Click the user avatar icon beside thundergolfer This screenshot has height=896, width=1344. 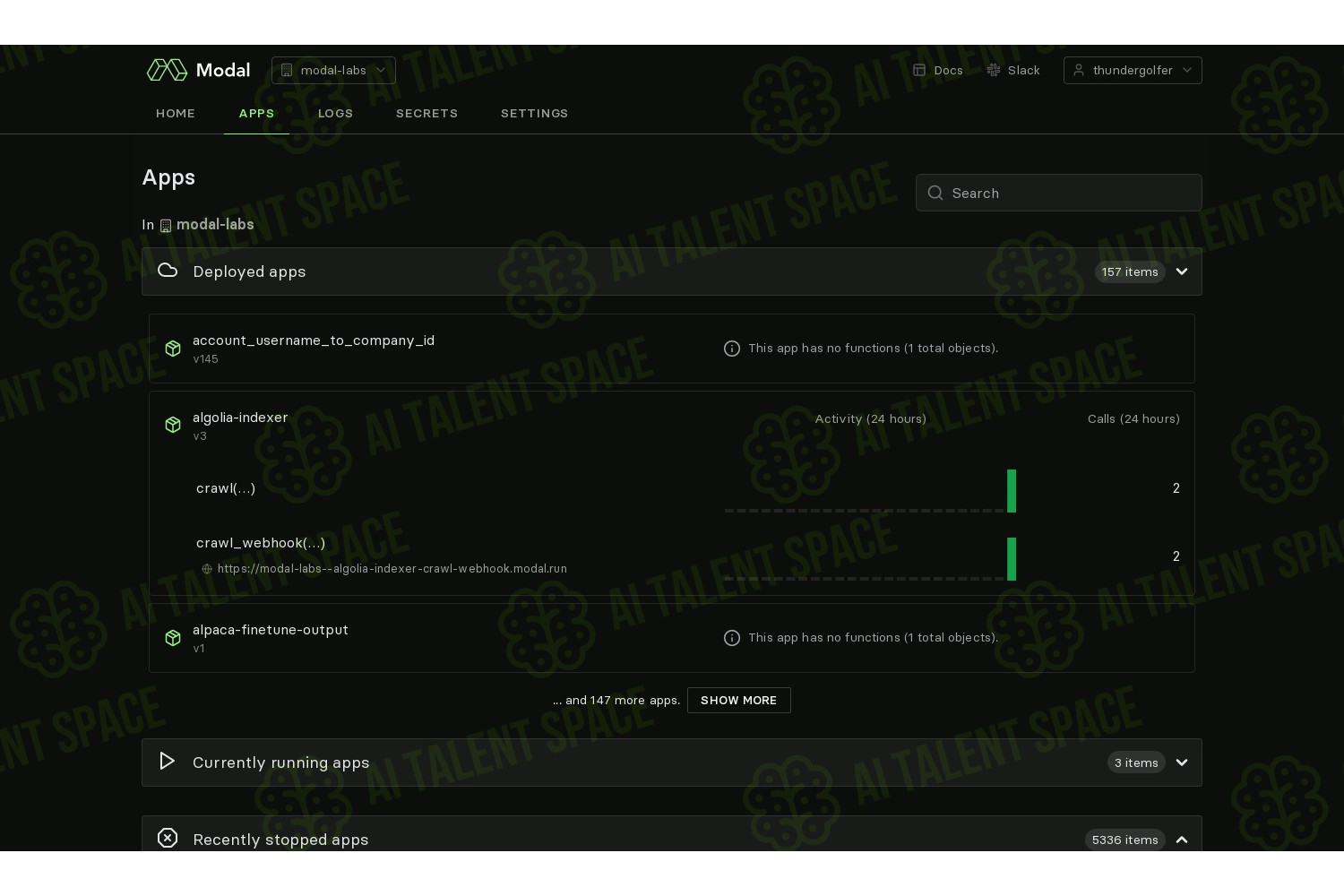(x=1079, y=70)
